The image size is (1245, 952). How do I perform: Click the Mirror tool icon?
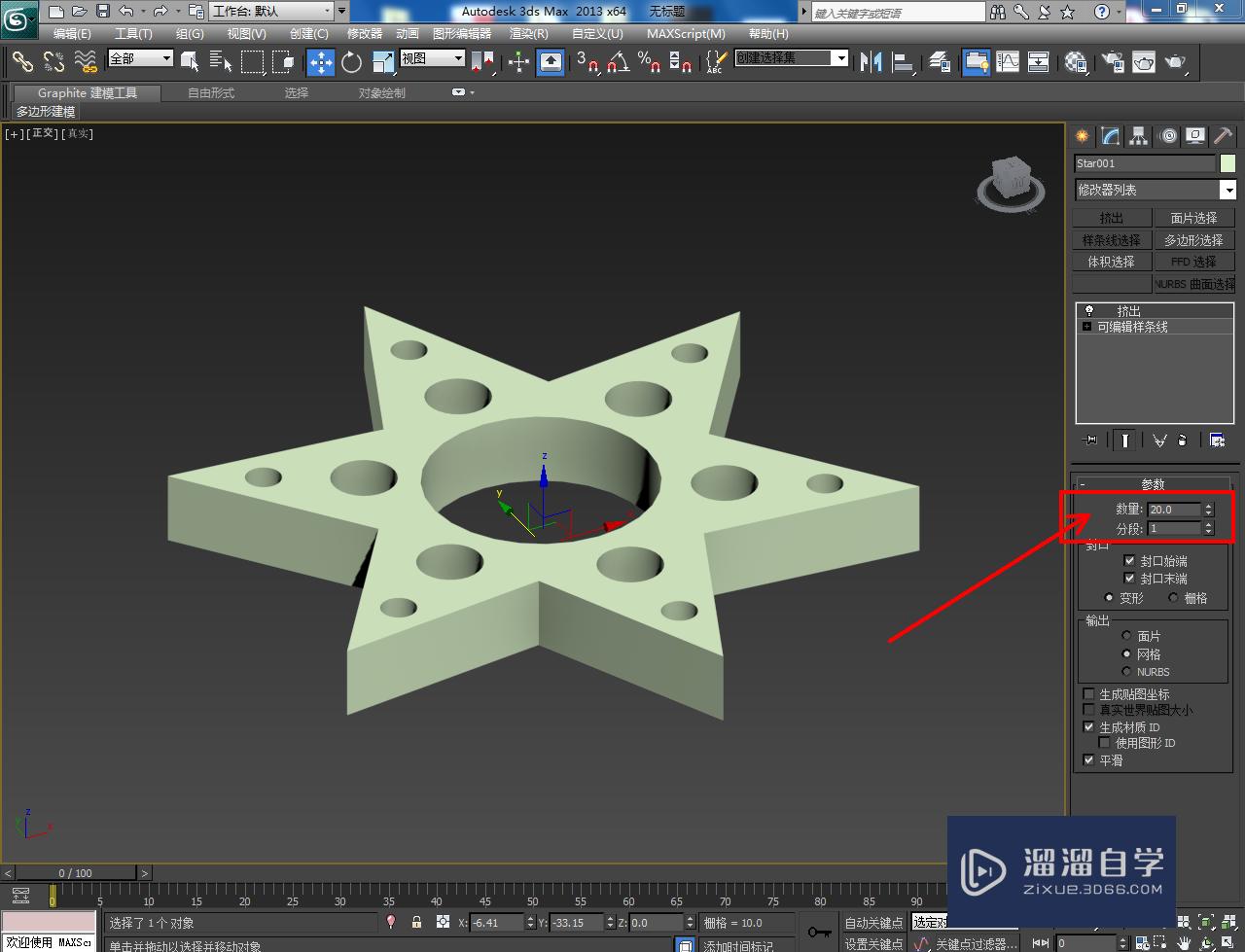pos(871,62)
